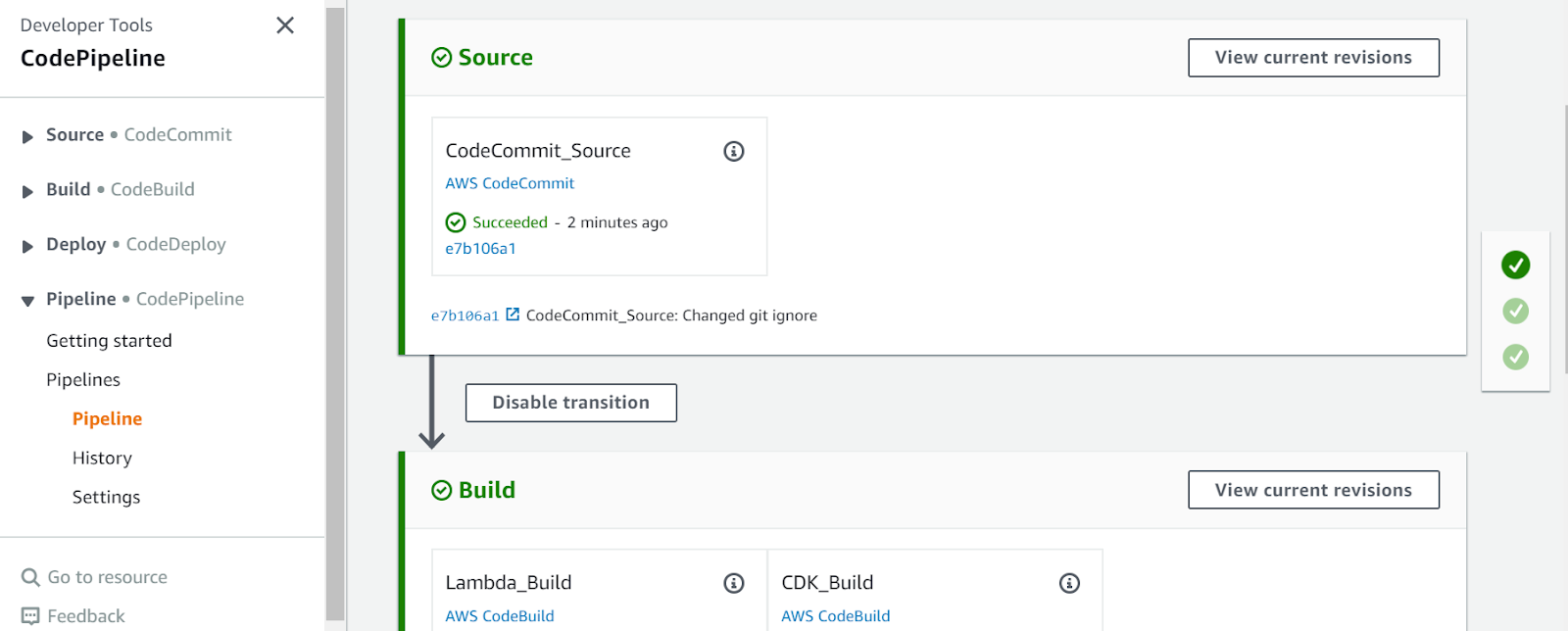1568x631 pixels.
Task: Show info for CodeCommit_Source action
Action: [733, 151]
